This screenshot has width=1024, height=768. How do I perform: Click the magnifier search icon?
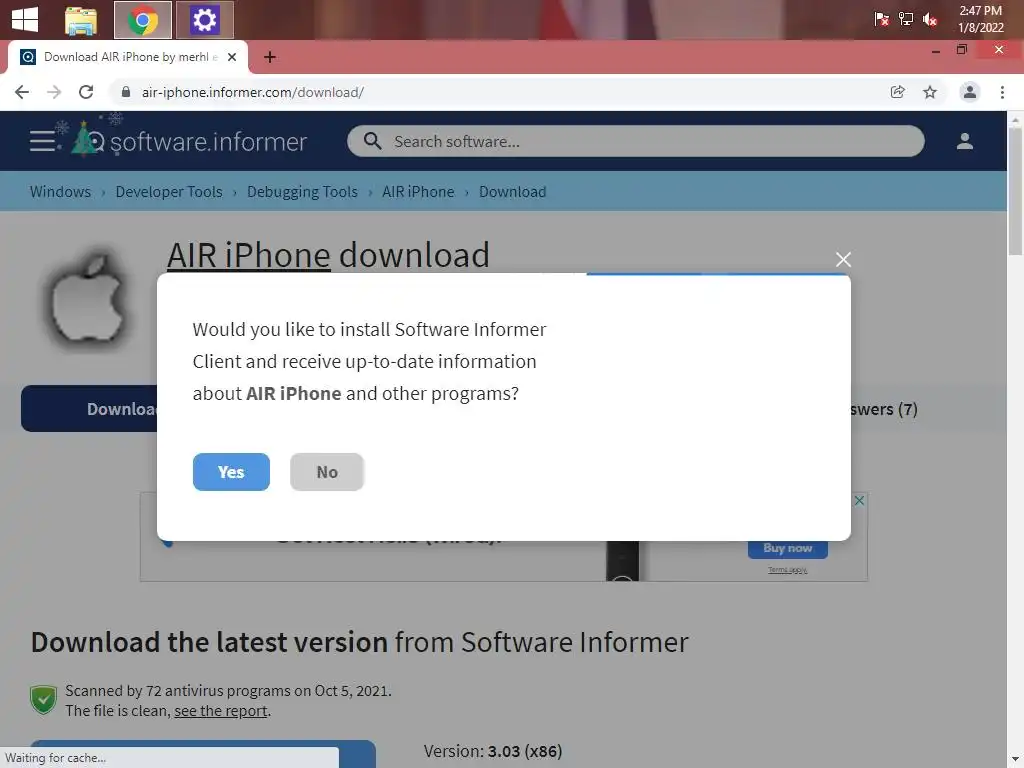372,141
